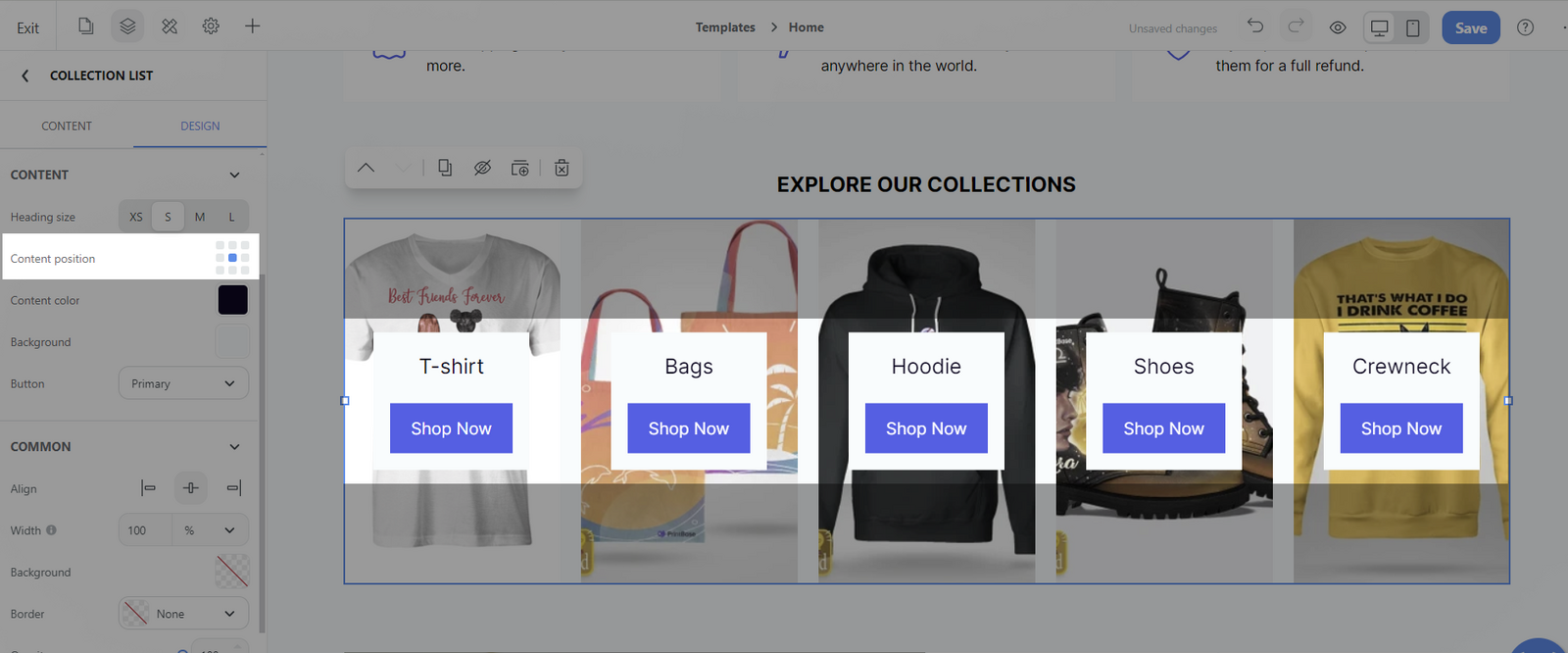Open the Pages icon in top bar
Screen dimensions: 1568x653
coord(86,26)
